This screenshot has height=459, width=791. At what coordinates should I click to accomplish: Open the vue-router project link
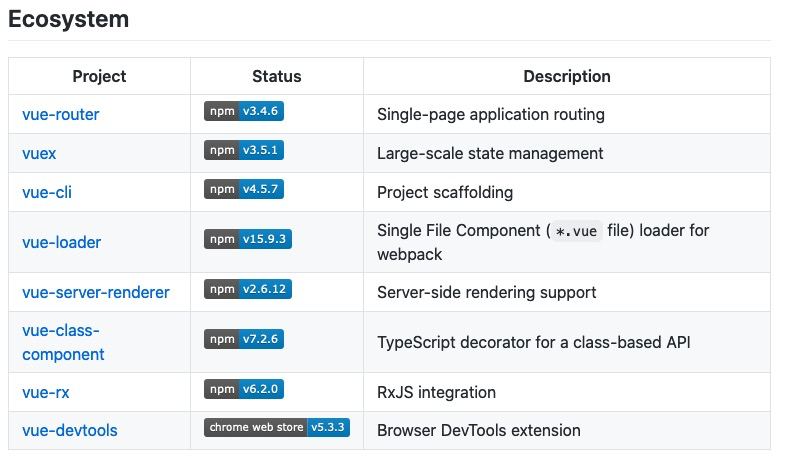click(x=61, y=114)
